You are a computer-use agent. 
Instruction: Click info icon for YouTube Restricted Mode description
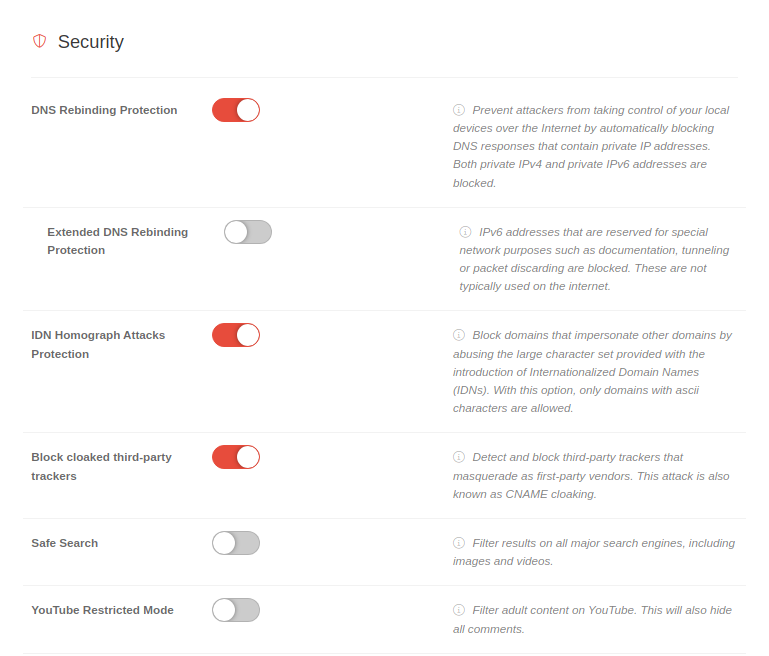[x=459, y=610]
